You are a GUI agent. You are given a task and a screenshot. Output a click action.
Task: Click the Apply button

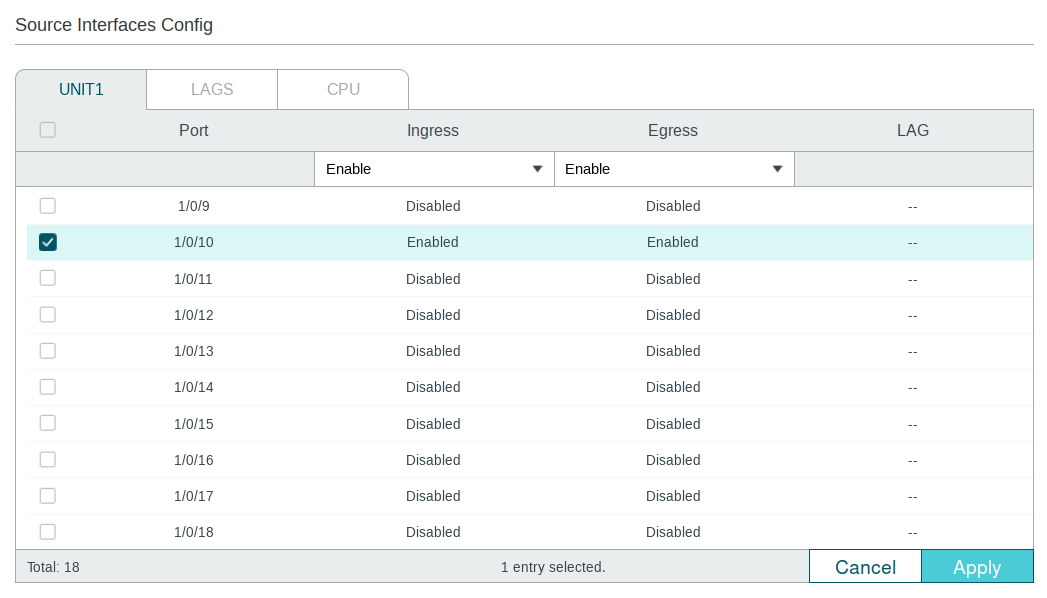tap(977, 567)
